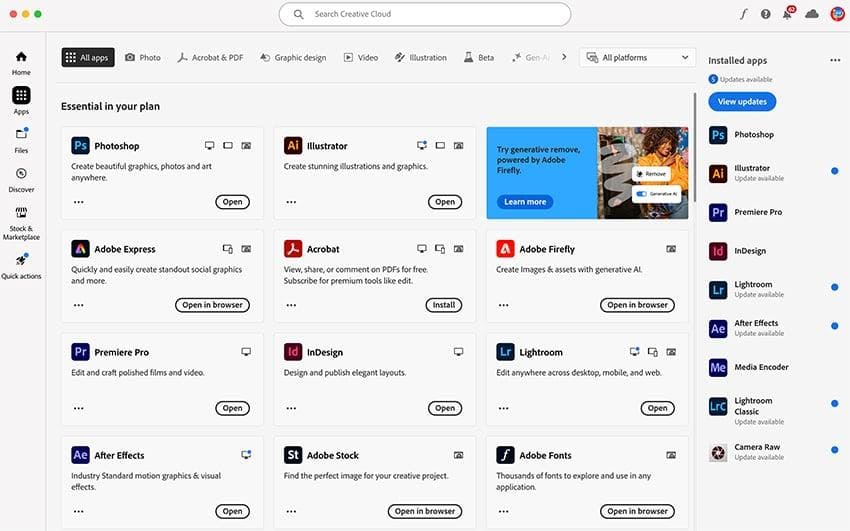
Task: Click the Premiere Pro icon in Installed apps
Action: click(718, 212)
